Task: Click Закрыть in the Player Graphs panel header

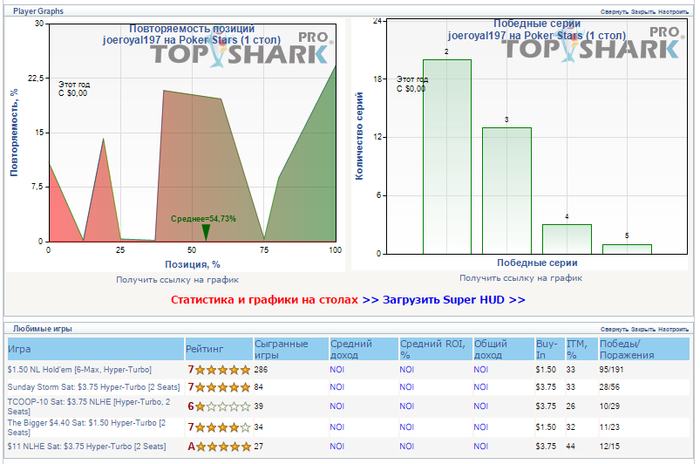Action: tap(643, 12)
